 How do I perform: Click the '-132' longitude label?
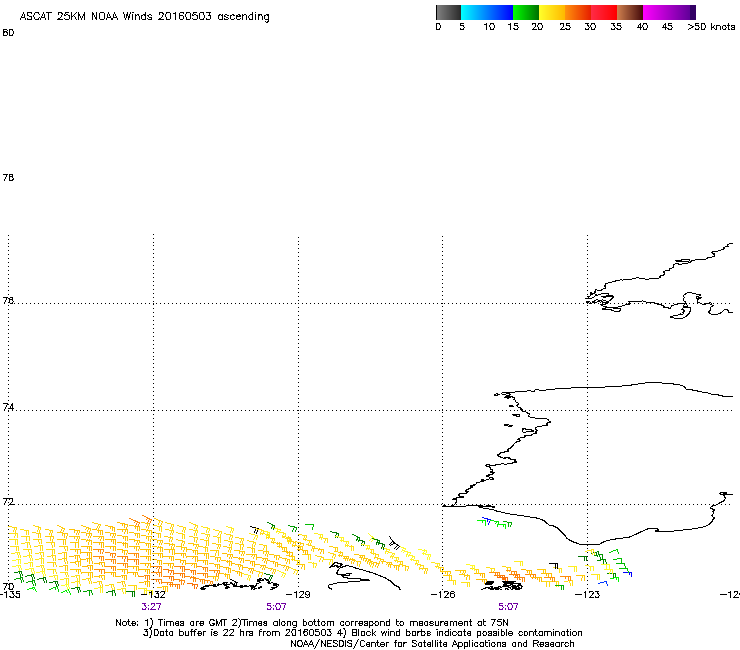tap(153, 595)
